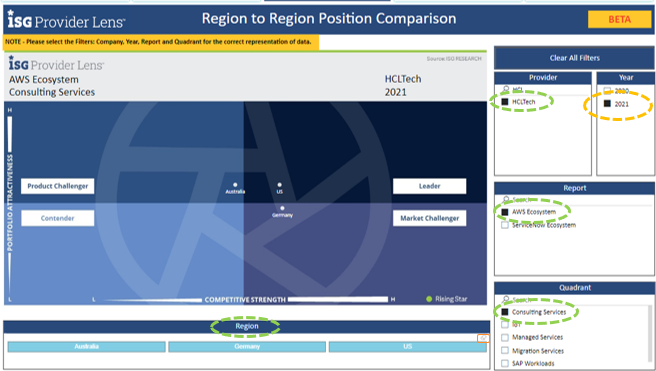Click the Region section header
The height and width of the screenshot is (371, 656).
tap(246, 326)
